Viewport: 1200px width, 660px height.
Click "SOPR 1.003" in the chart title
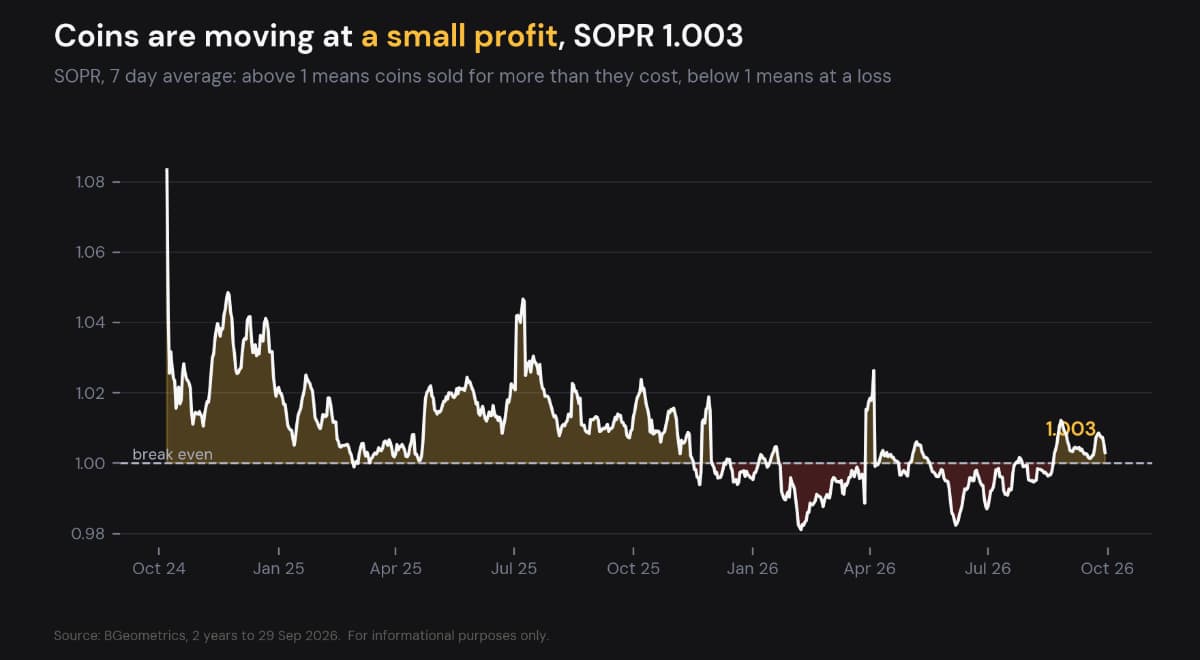(x=658, y=37)
